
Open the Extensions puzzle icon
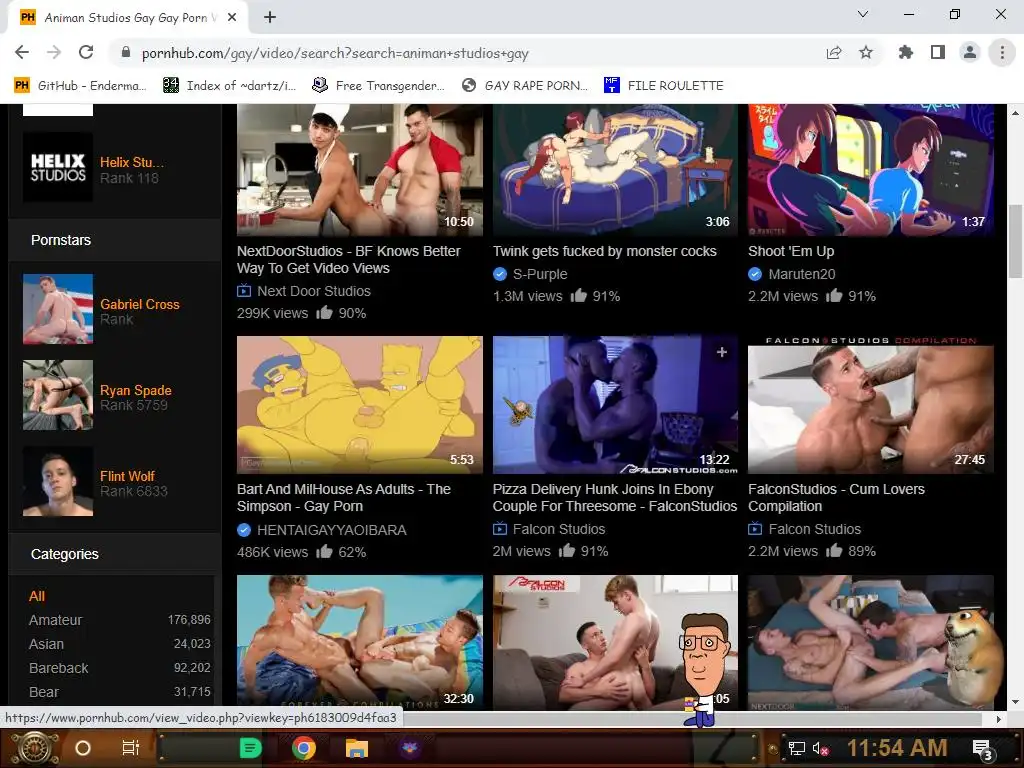click(906, 53)
